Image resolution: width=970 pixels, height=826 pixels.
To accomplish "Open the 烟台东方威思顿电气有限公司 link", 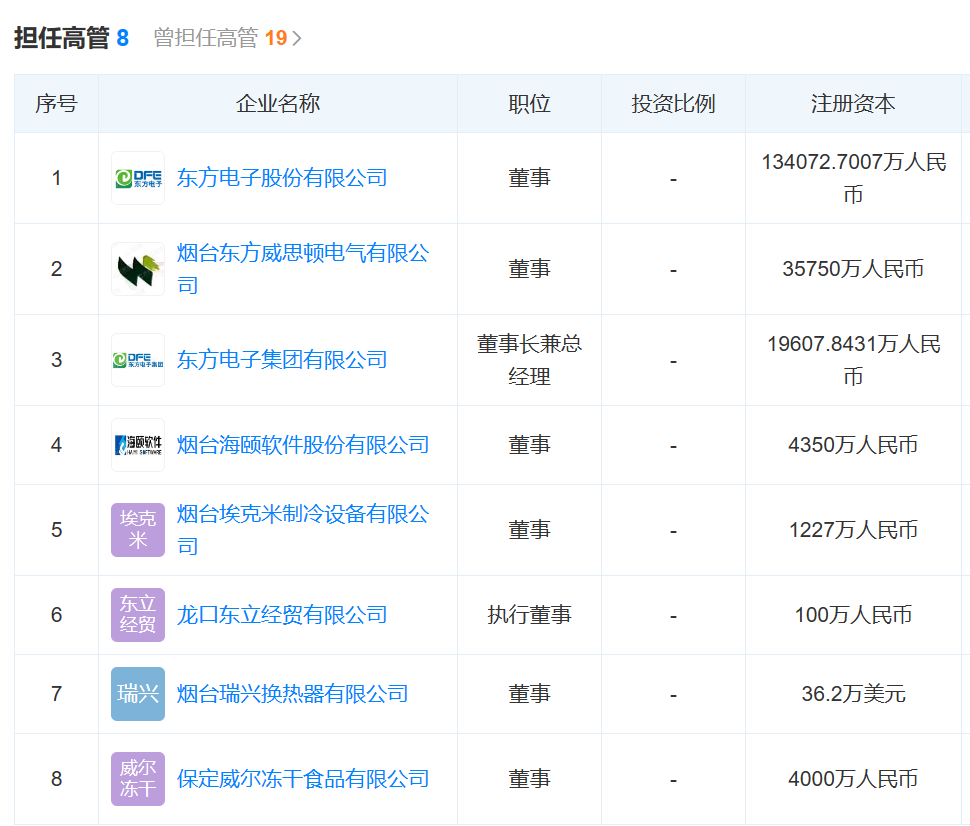I will pos(303,269).
